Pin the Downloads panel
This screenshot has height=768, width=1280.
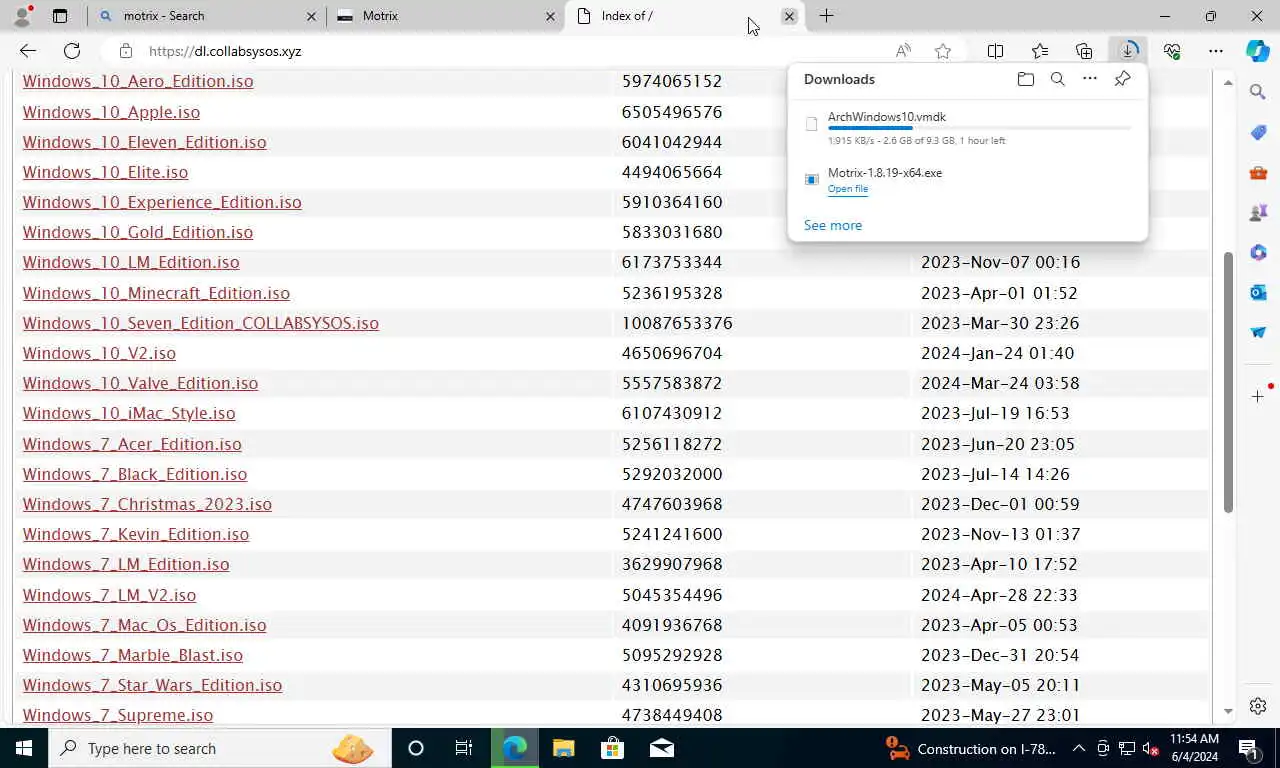point(1122,79)
